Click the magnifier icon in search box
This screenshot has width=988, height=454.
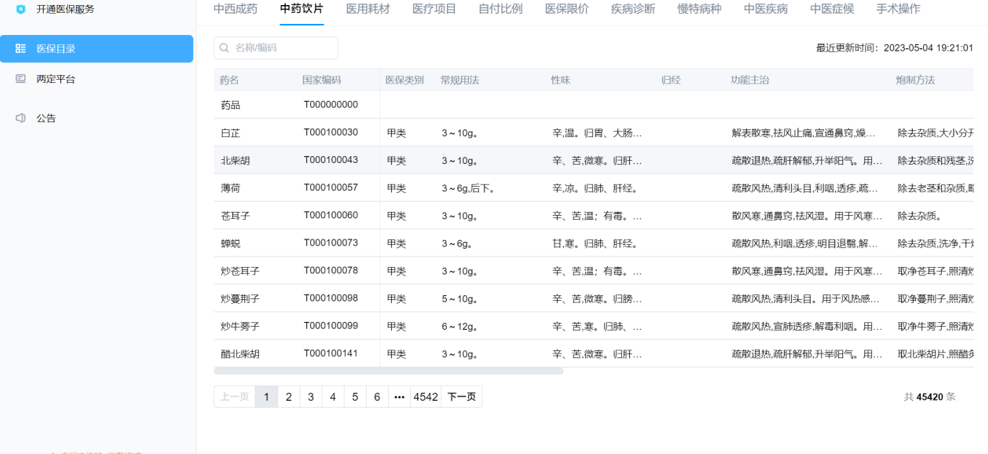pyautogui.click(x=224, y=48)
